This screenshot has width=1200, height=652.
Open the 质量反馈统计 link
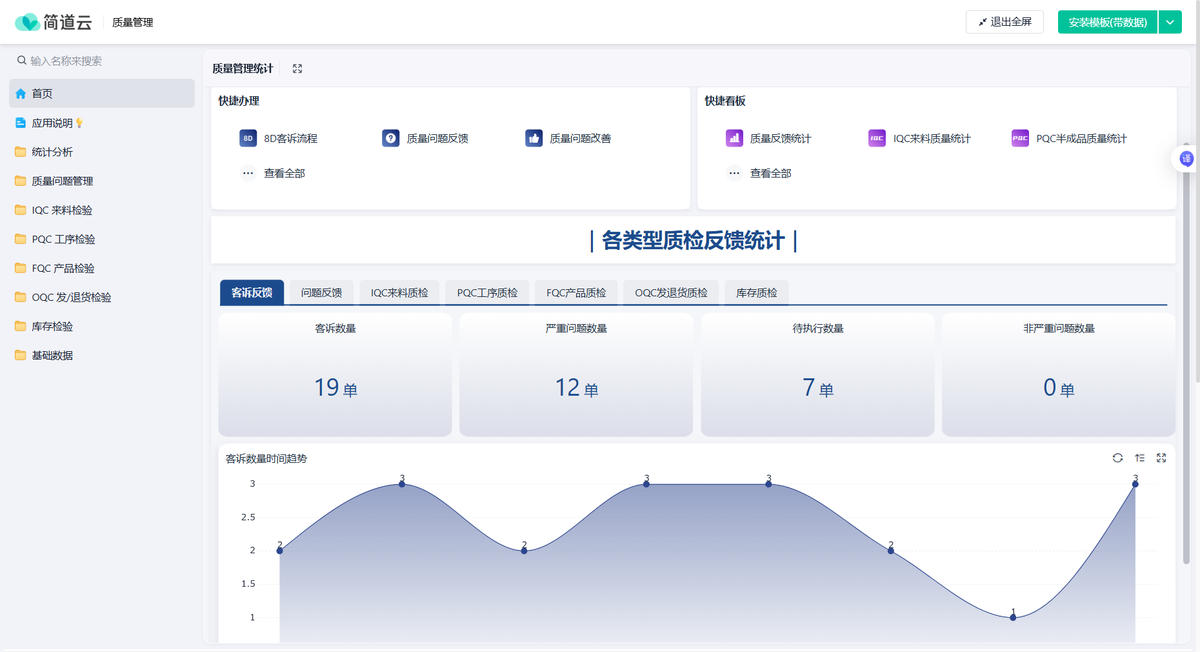781,139
